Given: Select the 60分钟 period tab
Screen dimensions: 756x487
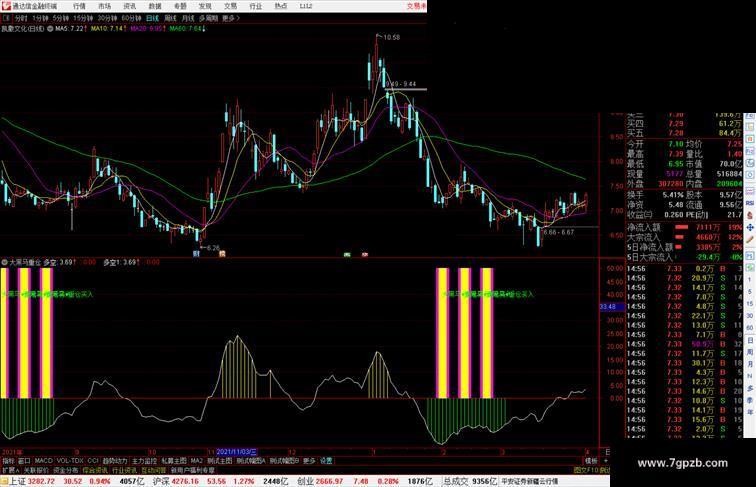Looking at the screenshot, I should point(131,18).
